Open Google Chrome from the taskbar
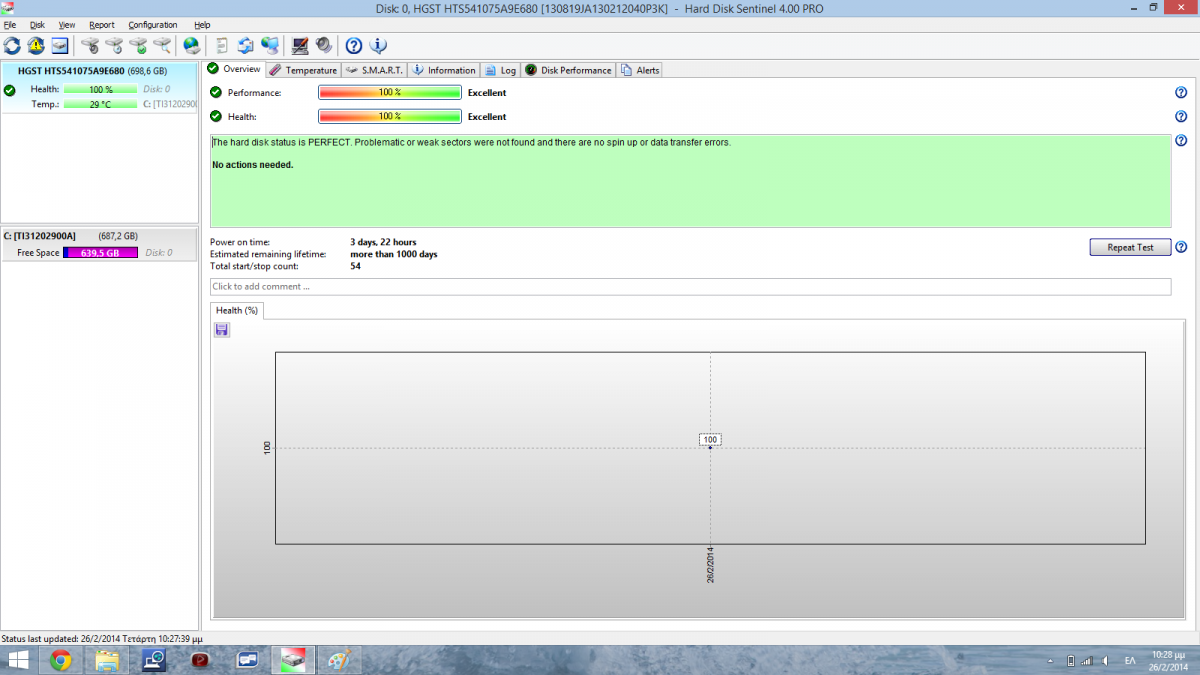This screenshot has height=675, width=1200. coord(62,660)
